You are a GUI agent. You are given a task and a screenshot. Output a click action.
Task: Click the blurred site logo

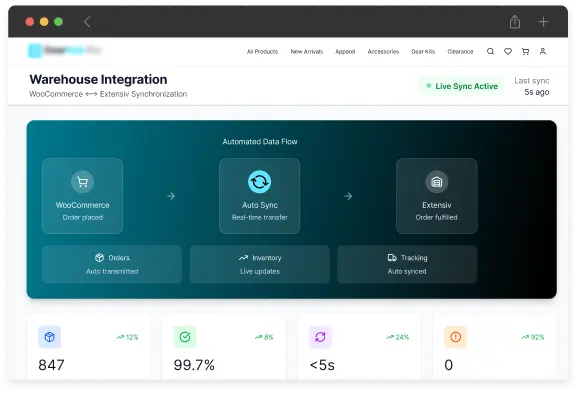65,51
